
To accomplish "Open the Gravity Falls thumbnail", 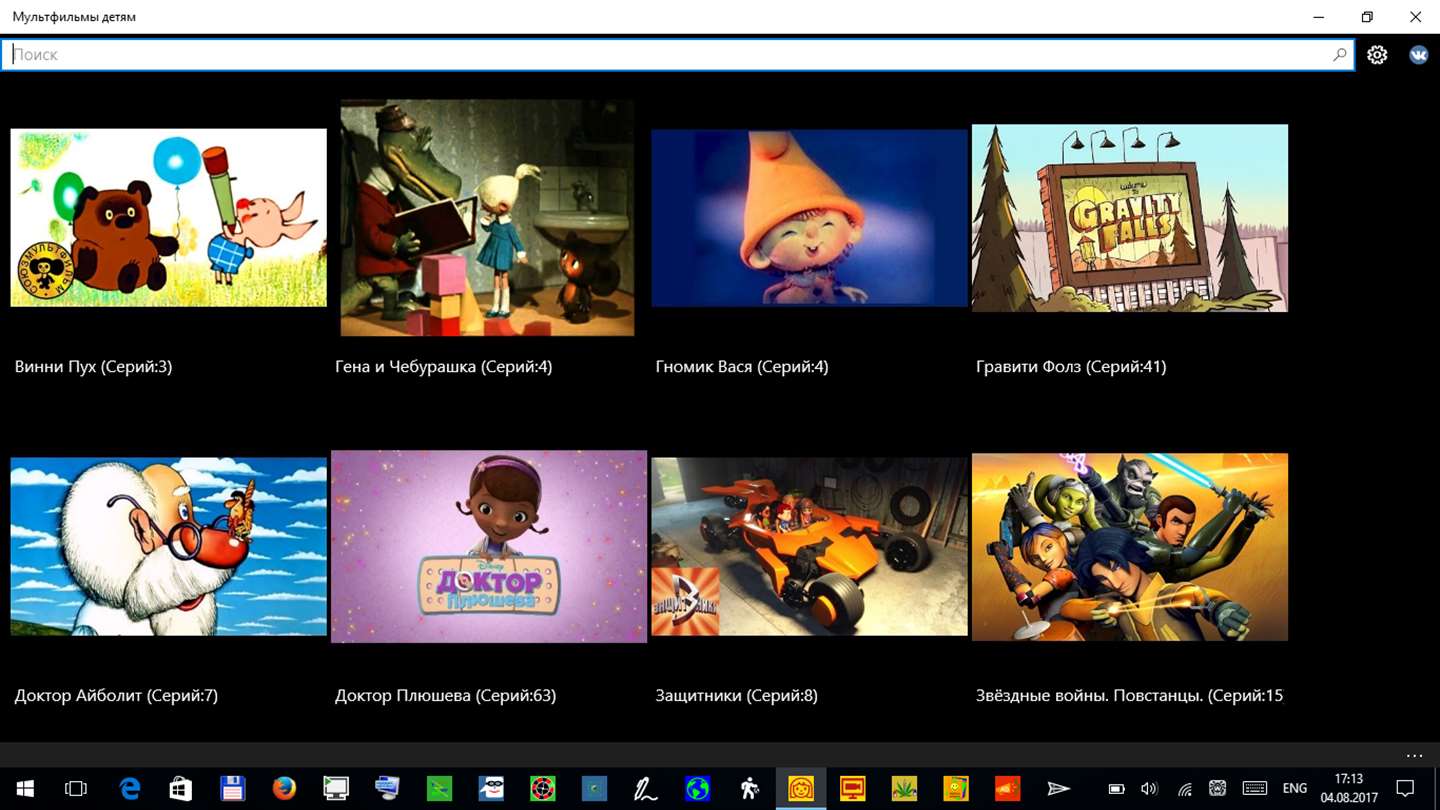I will click(1130, 218).
